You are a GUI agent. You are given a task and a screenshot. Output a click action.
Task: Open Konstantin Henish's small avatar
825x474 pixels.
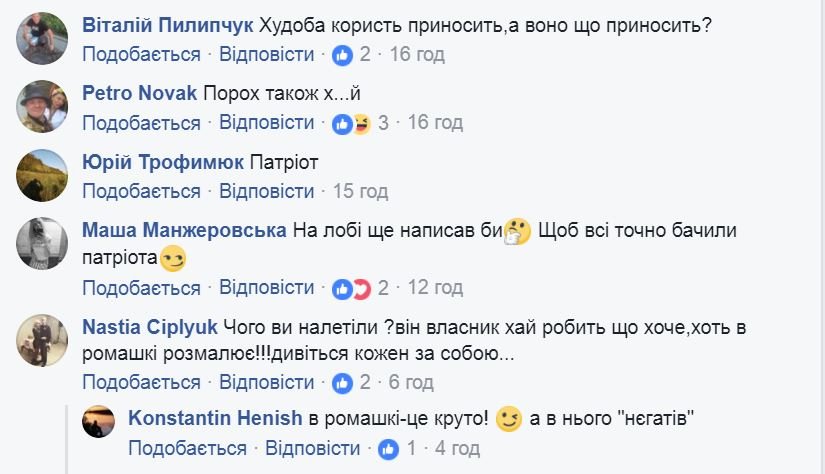(97, 422)
